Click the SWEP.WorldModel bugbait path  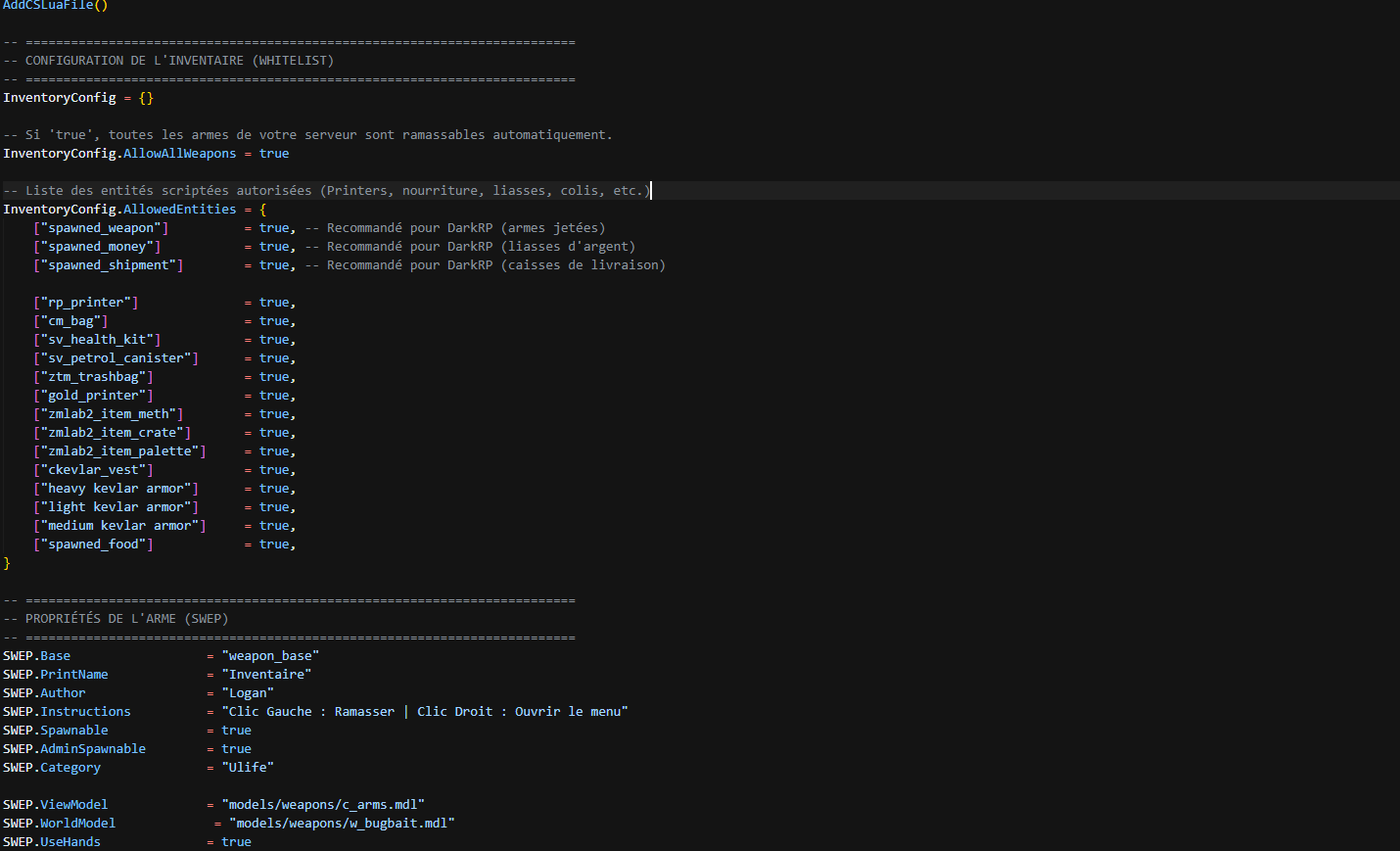(342, 824)
